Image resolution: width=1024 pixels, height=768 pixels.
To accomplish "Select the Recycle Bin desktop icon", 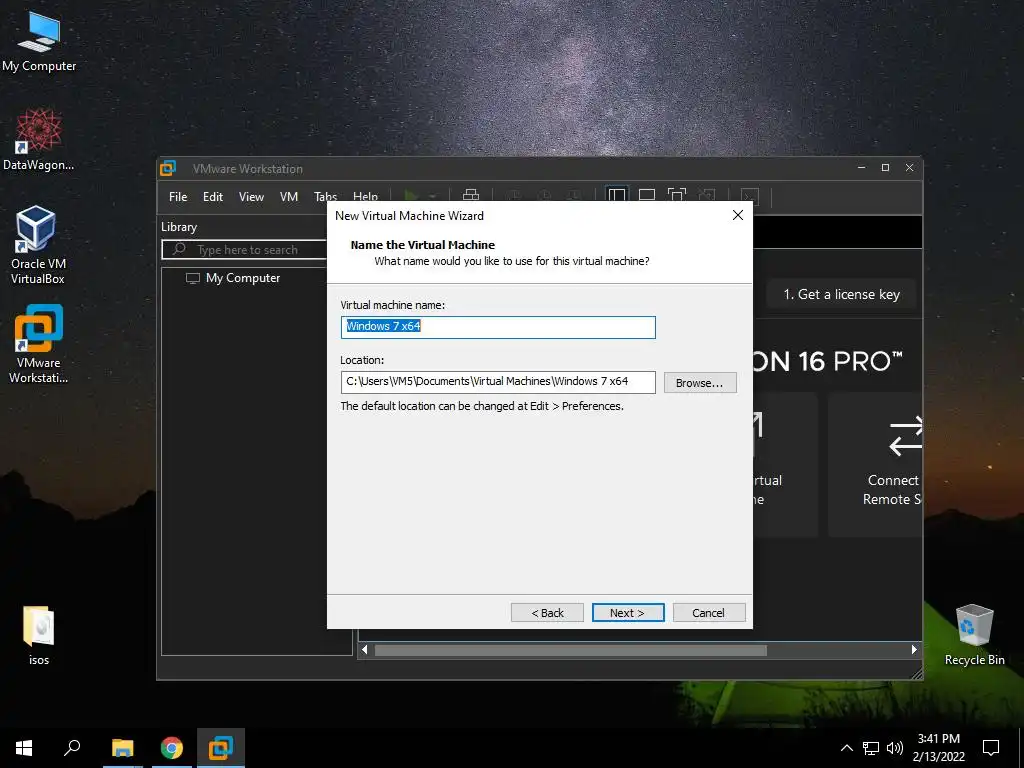I will tap(974, 635).
